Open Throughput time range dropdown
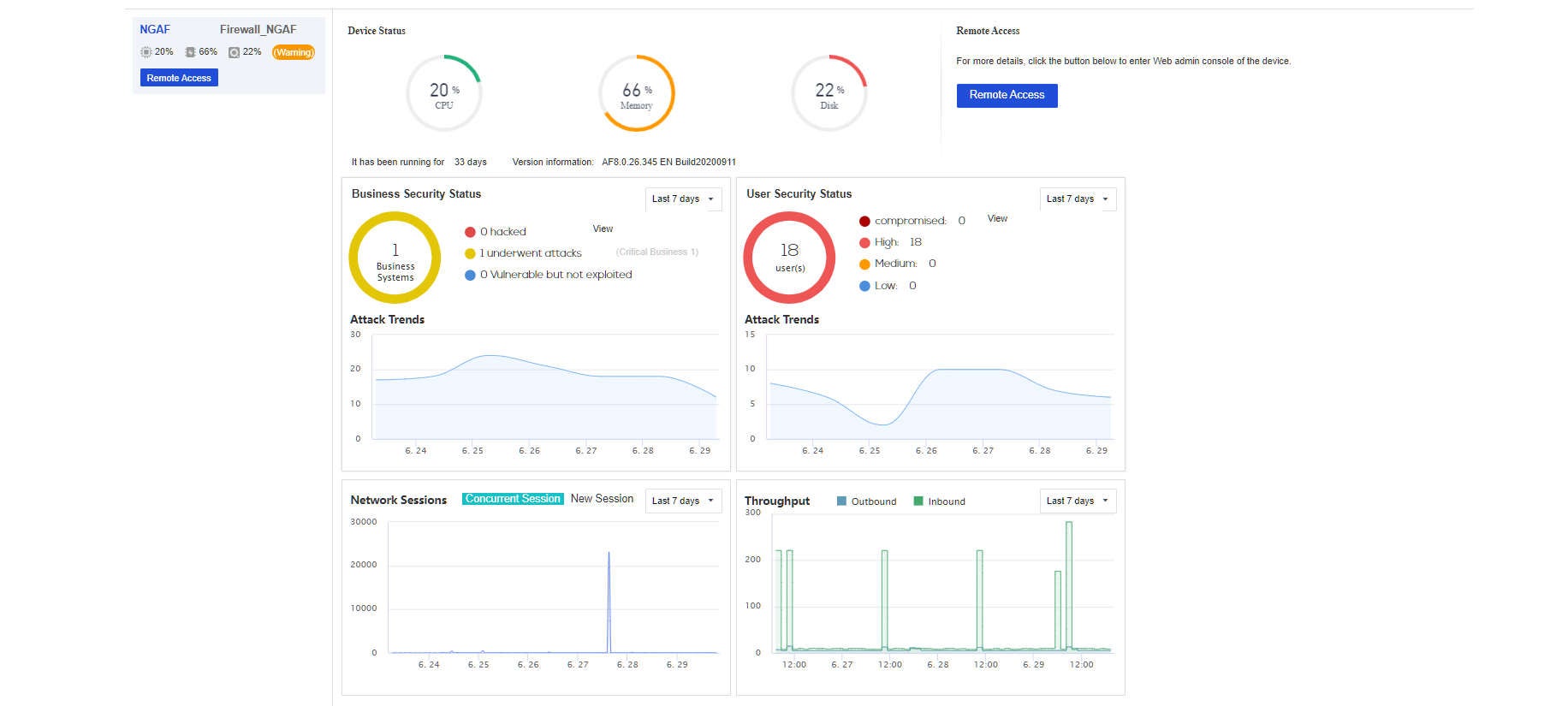 point(1078,501)
